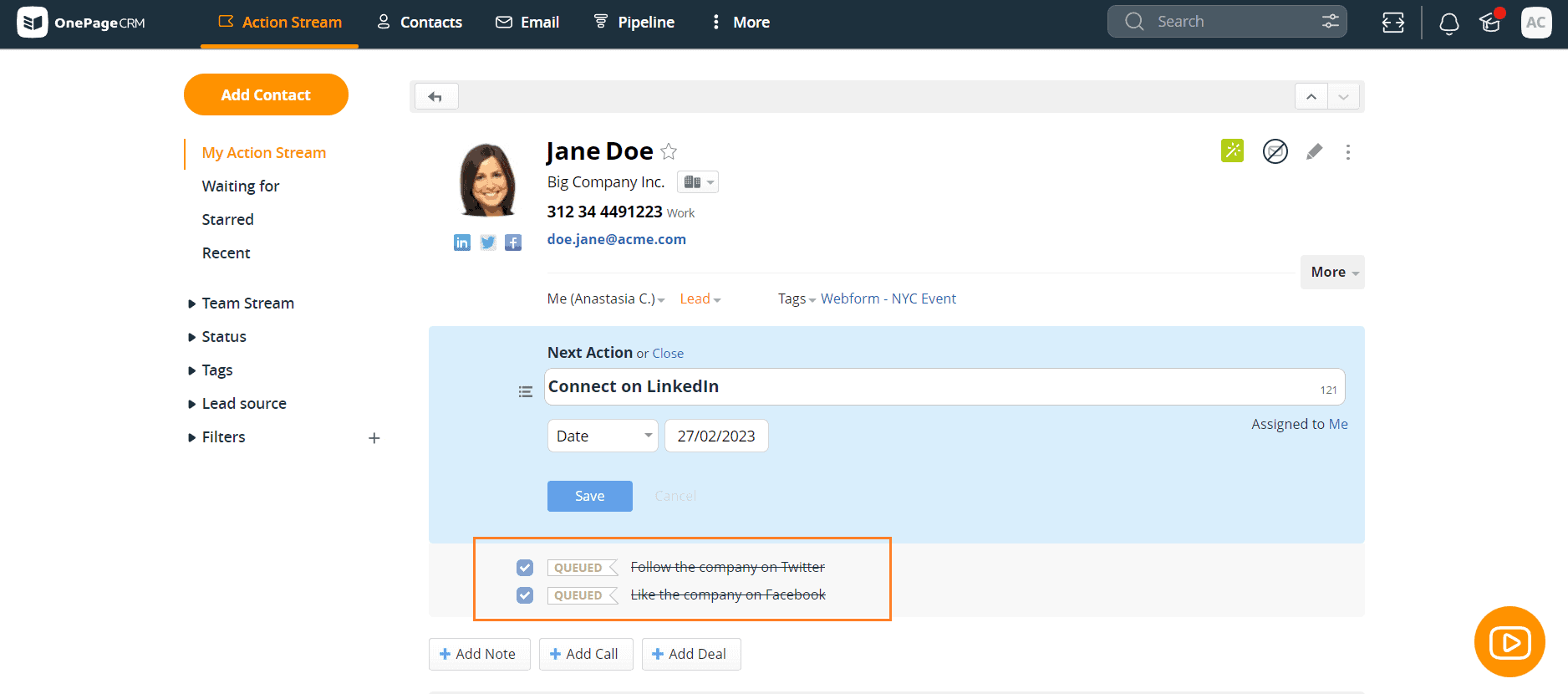Open the top navigation More menu
The image size is (1568, 694).
[741, 23]
